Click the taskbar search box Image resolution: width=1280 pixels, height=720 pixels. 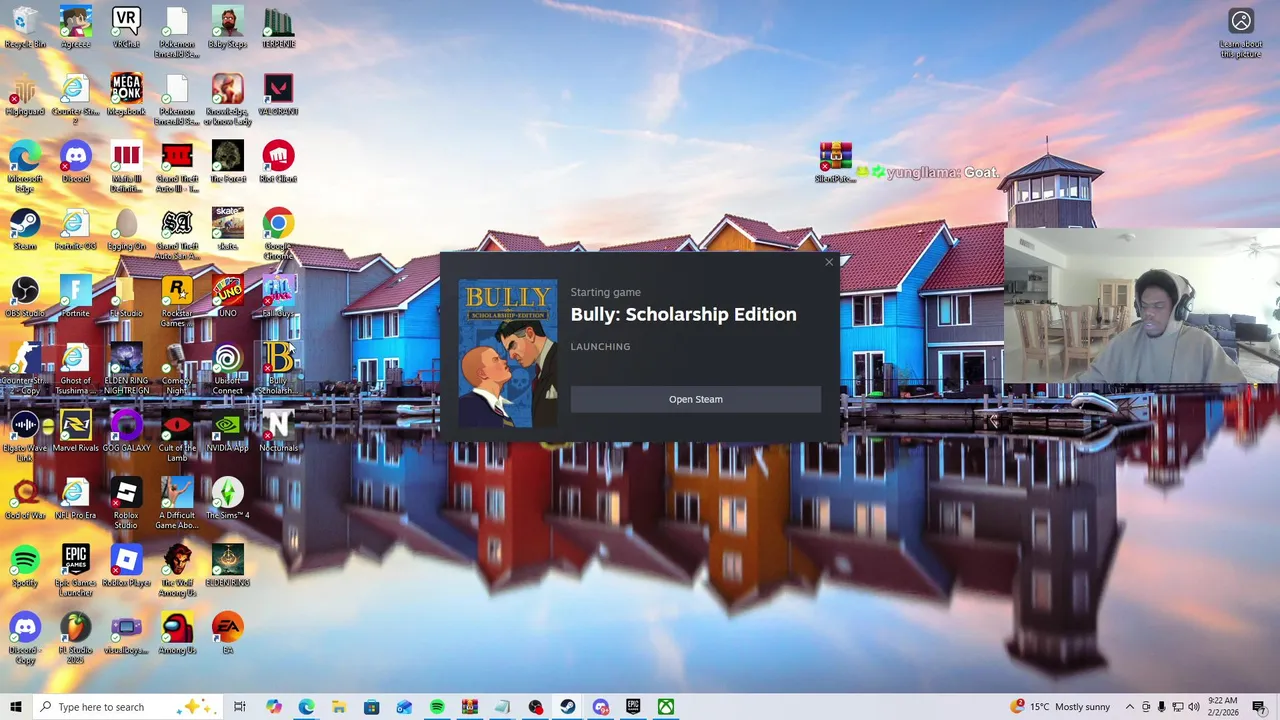point(128,707)
